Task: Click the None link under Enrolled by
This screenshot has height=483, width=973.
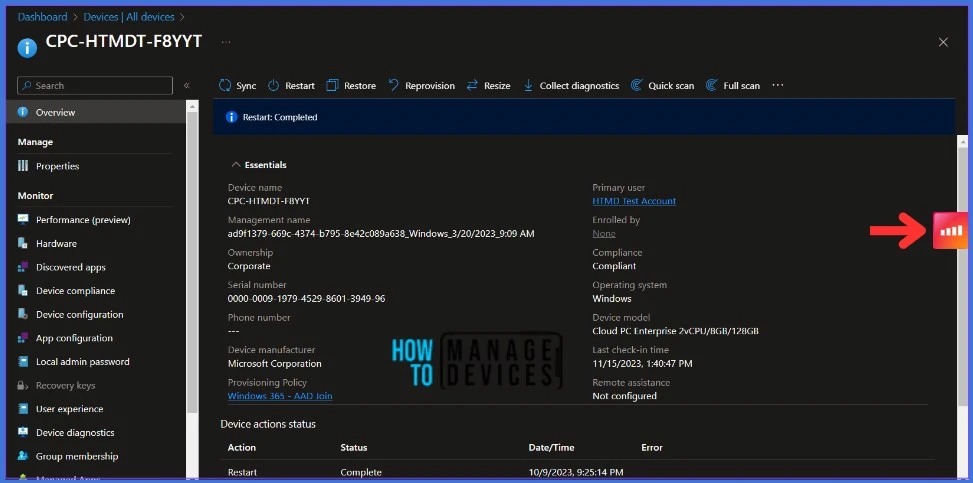Action: (x=604, y=233)
